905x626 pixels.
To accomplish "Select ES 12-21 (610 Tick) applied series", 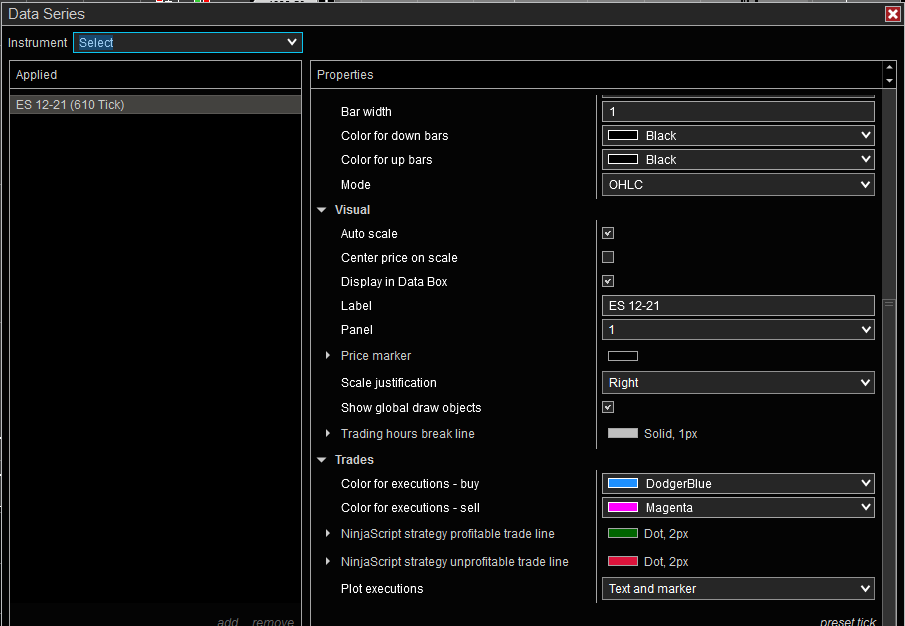I will (155, 104).
